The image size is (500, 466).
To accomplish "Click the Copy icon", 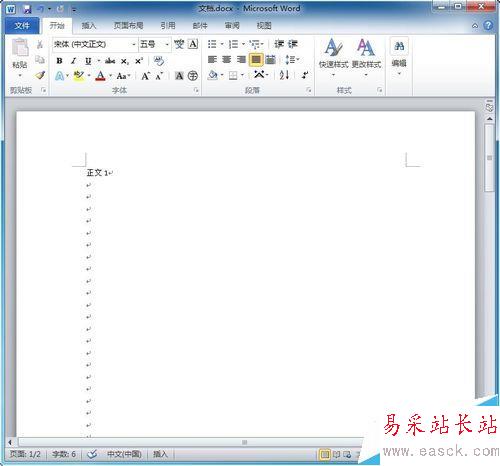I will point(40,60).
